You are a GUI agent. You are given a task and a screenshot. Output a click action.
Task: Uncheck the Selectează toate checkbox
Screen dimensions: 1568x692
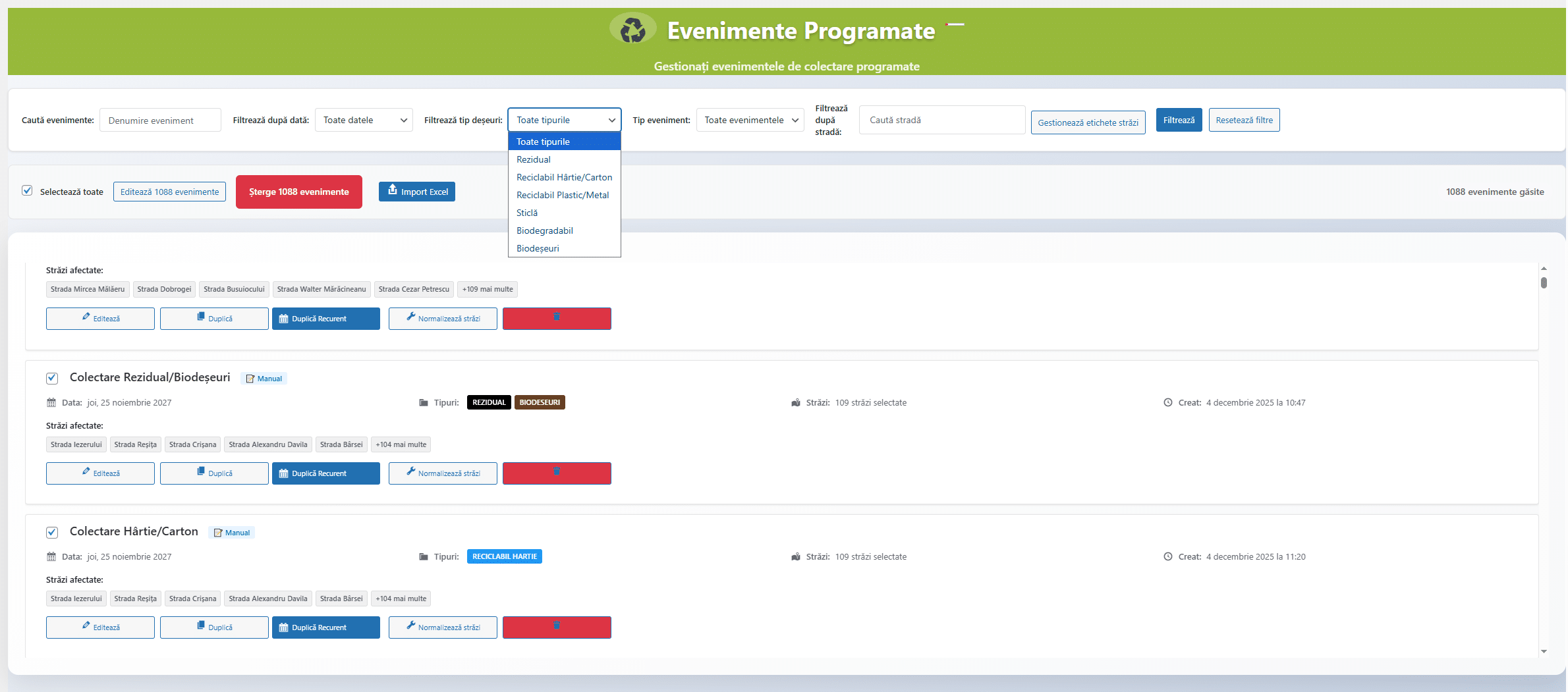27,191
